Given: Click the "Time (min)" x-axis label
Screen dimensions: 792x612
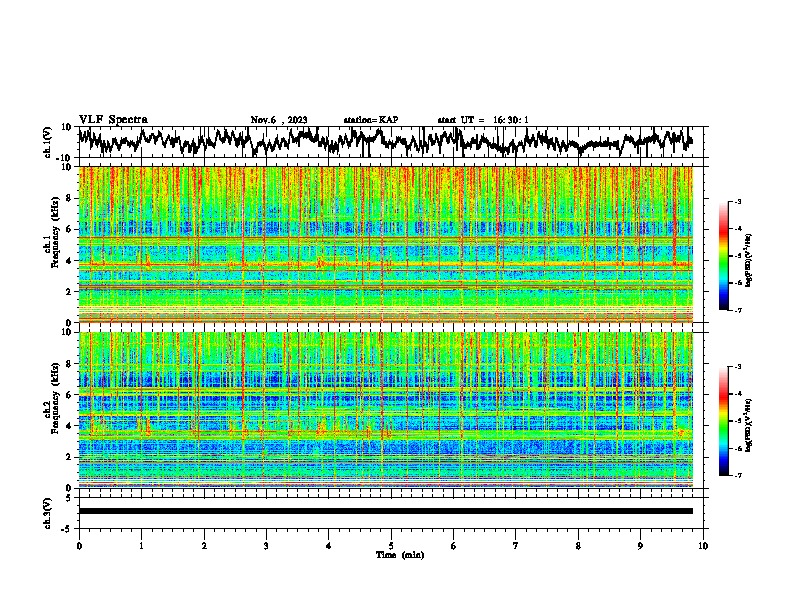Looking at the screenshot, I should [x=400, y=555].
